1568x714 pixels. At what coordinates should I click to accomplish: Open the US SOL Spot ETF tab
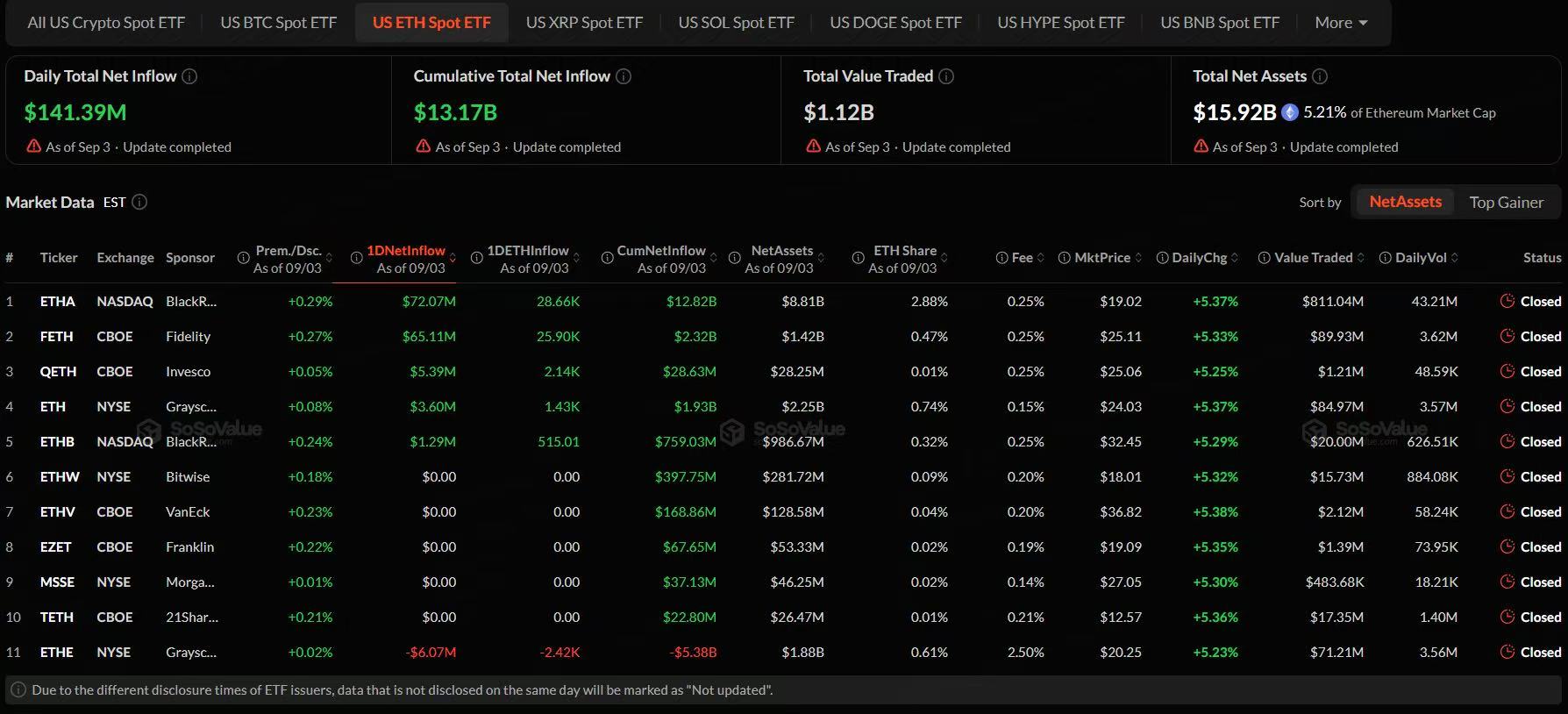(x=736, y=23)
